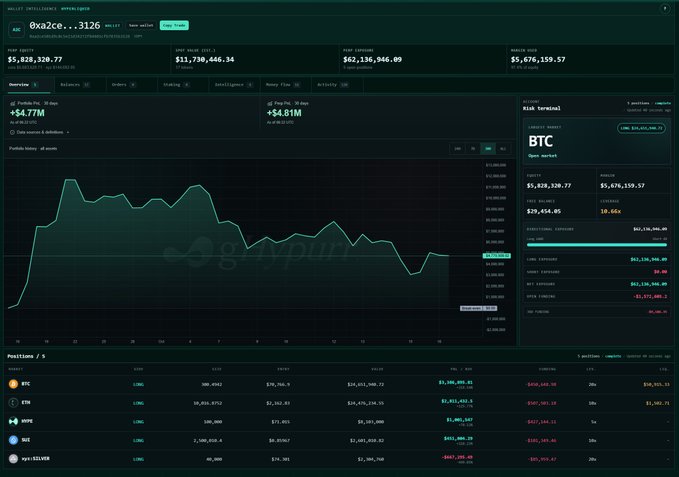Switch to the Balances tab
The height and width of the screenshot is (477, 679).
[x=80, y=85]
